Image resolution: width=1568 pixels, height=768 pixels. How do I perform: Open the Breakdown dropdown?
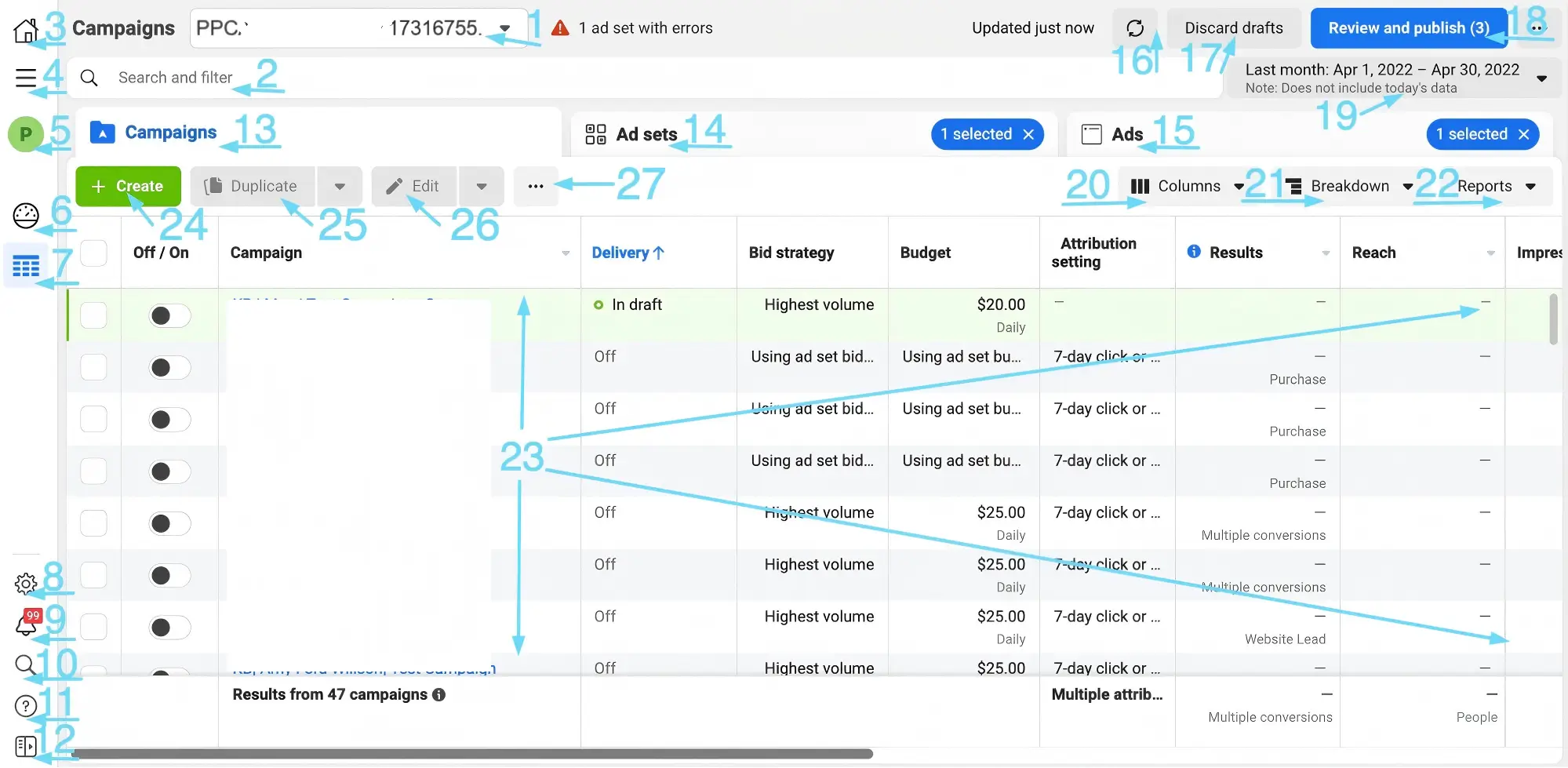[1348, 187]
